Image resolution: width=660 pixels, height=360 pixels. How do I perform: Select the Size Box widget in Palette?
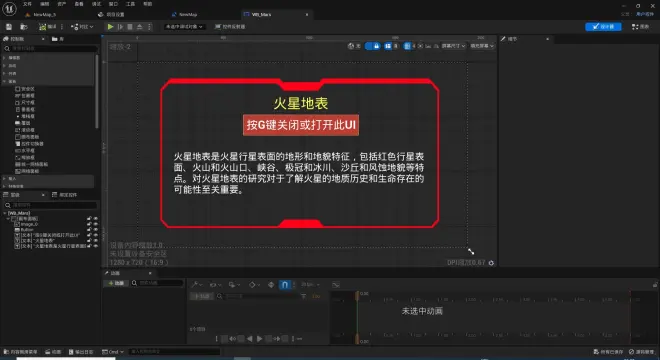click(25, 102)
